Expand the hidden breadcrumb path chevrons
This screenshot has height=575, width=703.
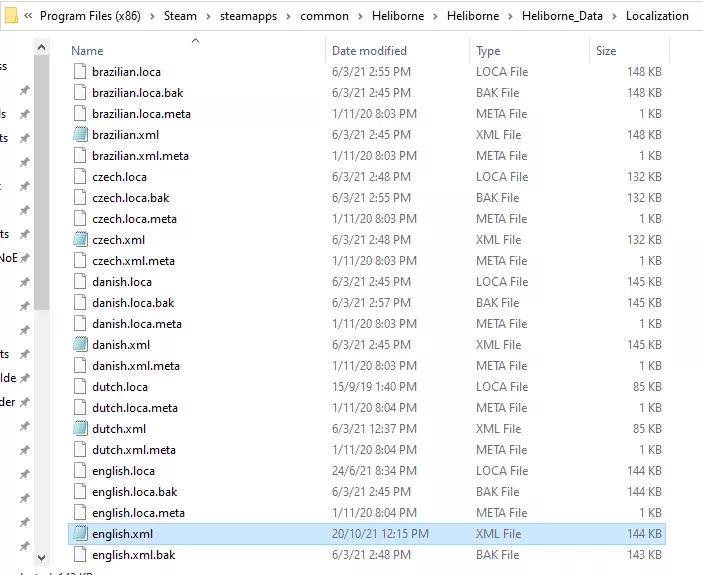(28, 16)
